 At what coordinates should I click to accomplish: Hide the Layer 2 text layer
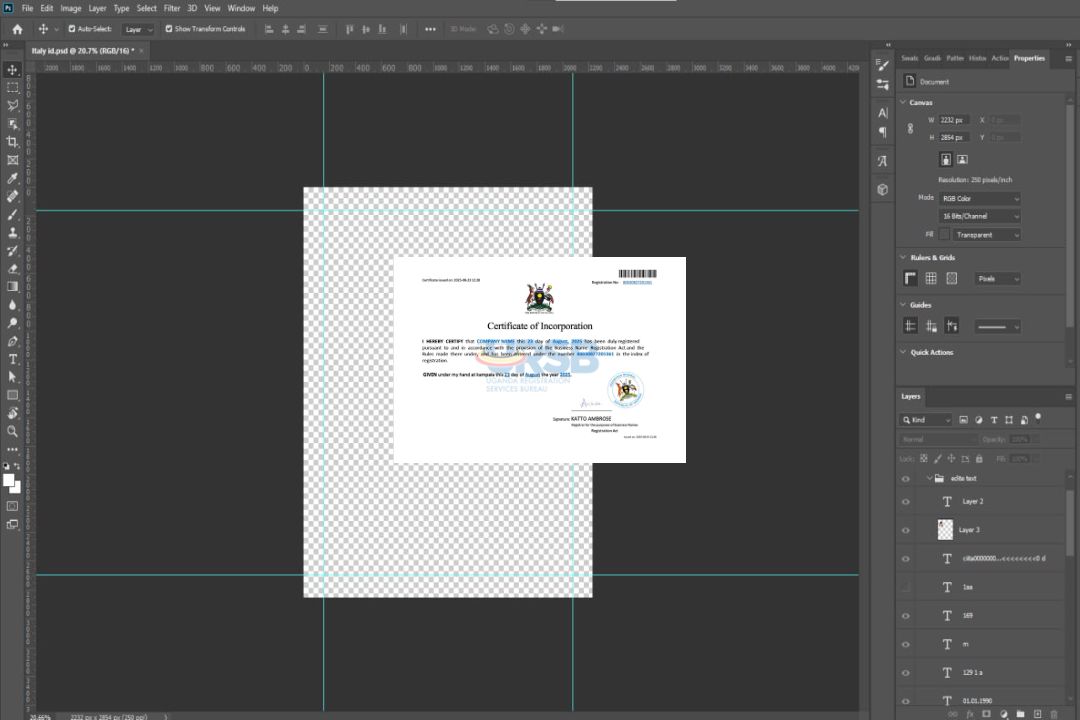pos(906,502)
